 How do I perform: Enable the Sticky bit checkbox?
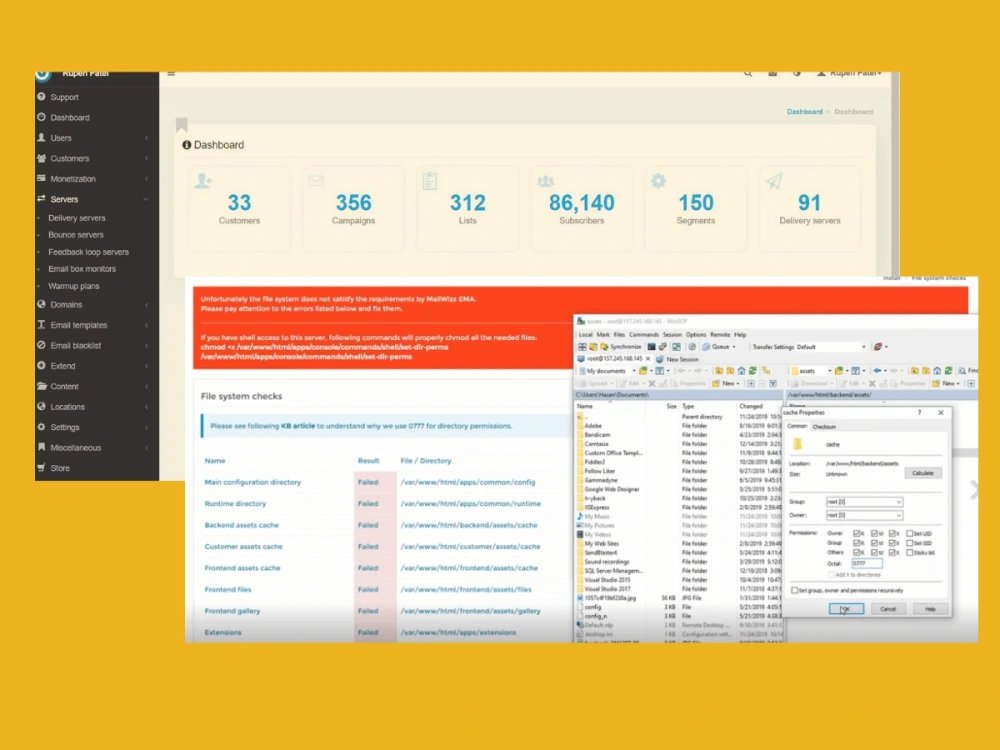click(909, 552)
